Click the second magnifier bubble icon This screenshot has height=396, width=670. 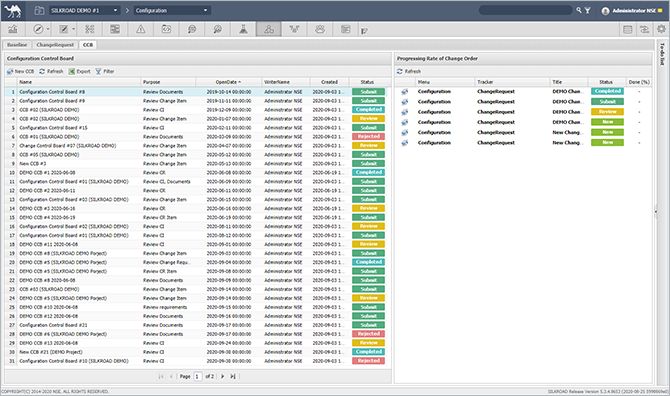click(217, 29)
